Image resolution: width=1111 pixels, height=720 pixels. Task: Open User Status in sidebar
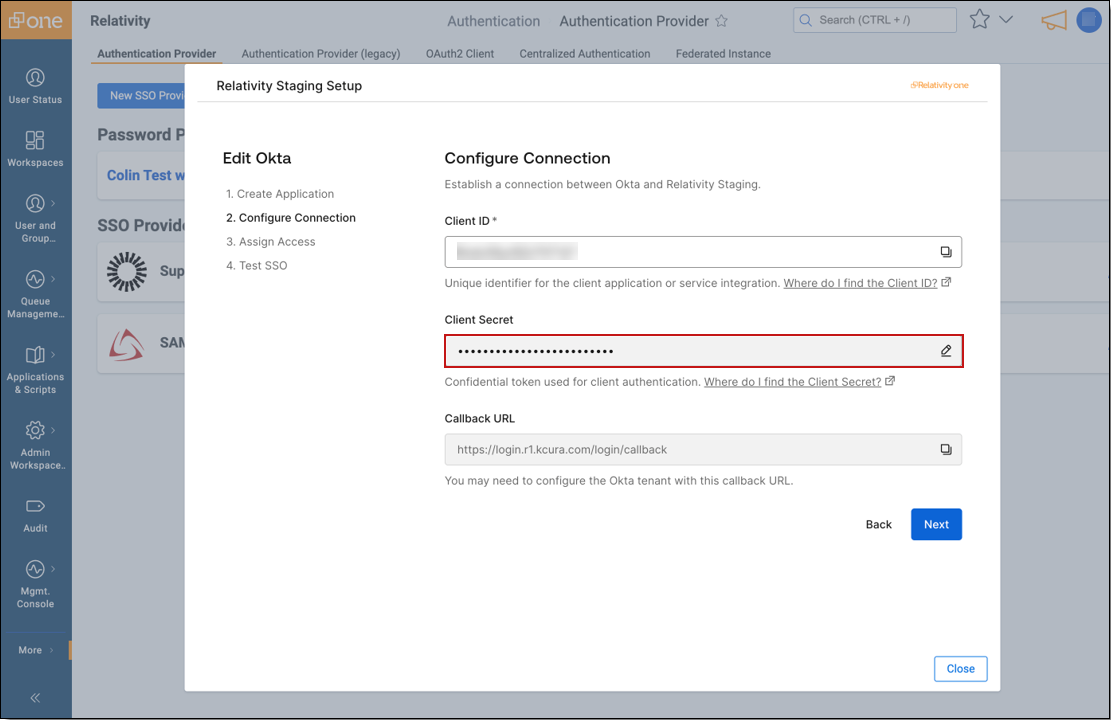pyautogui.click(x=35, y=85)
